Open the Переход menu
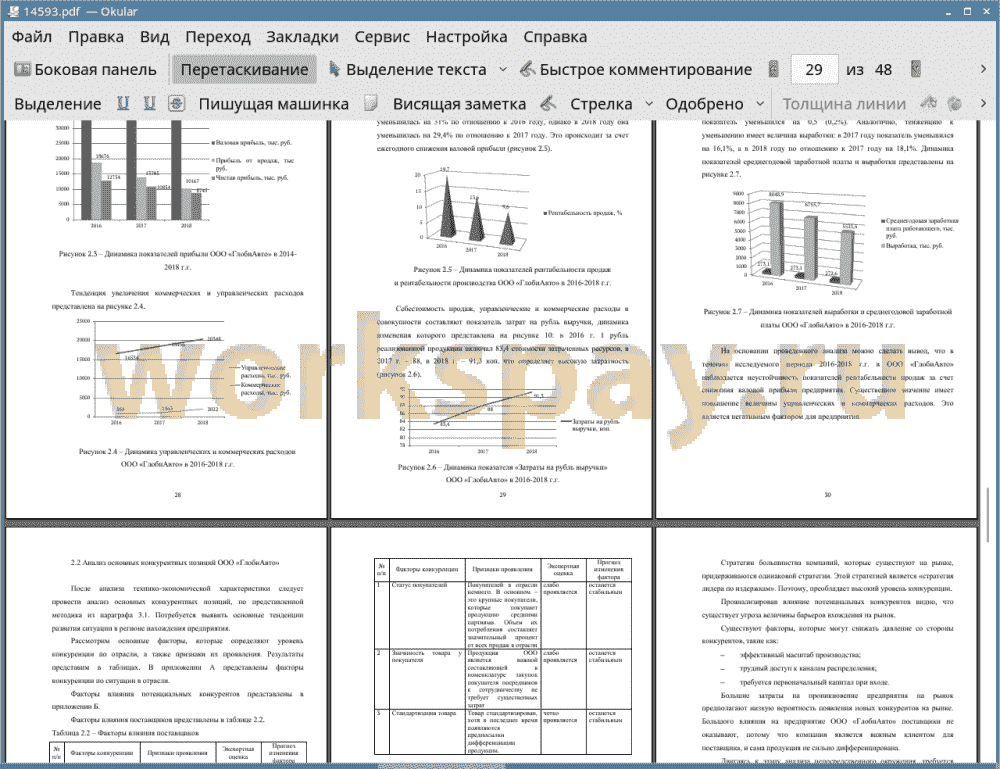This screenshot has width=1000, height=769. pyautogui.click(x=217, y=37)
